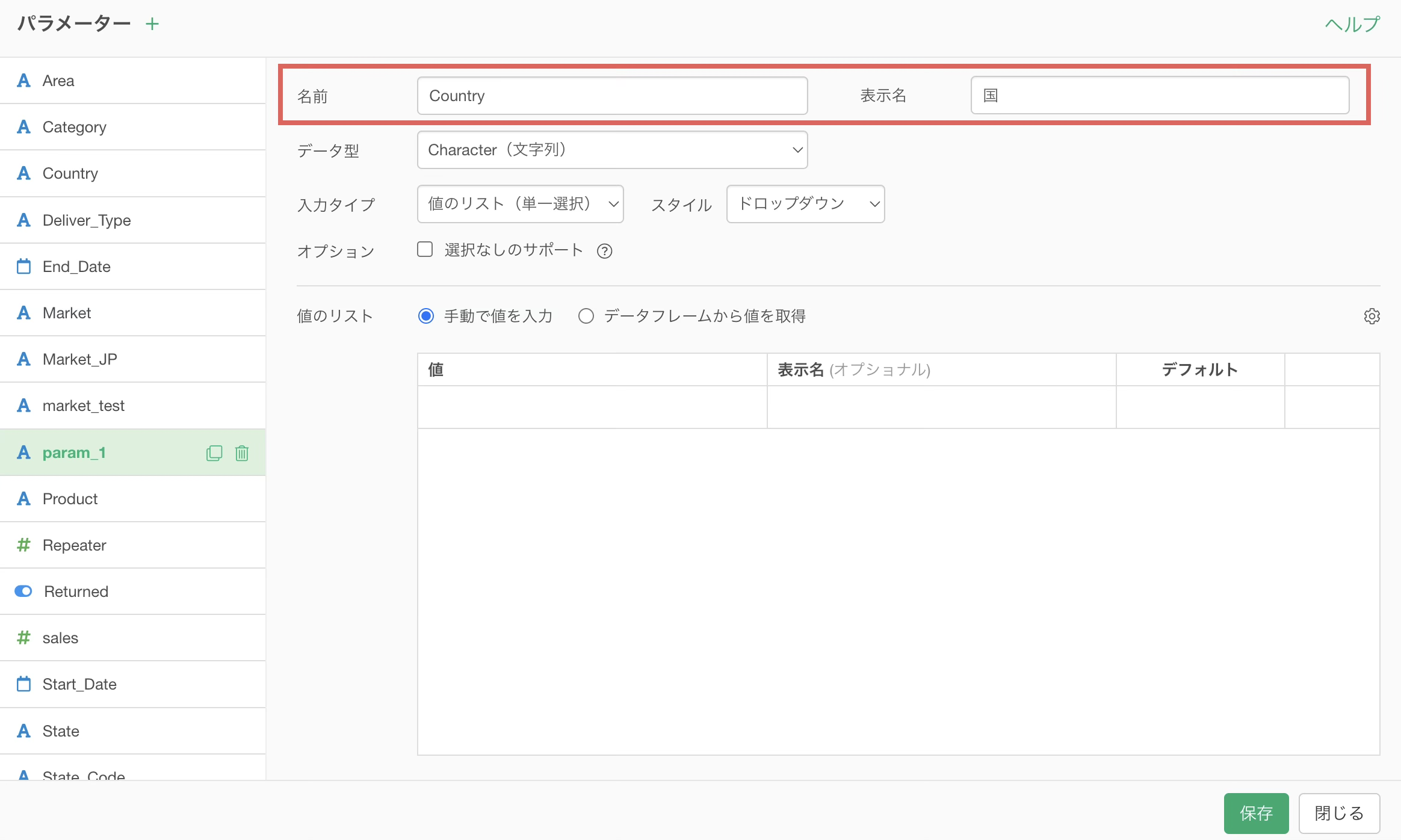Click the Area character type icon
Image resolution: width=1401 pixels, height=840 pixels.
(x=23, y=81)
